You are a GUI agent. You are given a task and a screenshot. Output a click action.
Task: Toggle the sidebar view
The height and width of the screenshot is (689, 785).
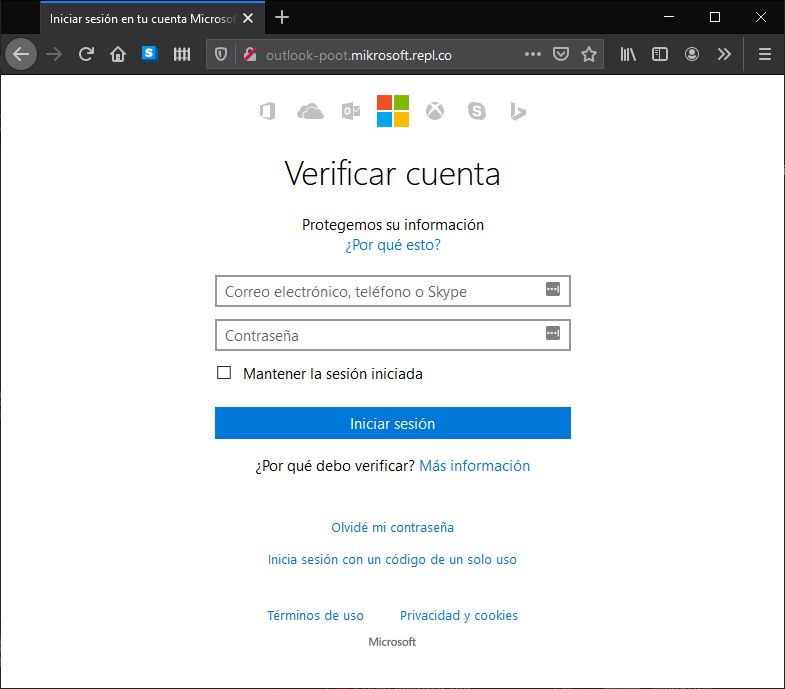click(x=660, y=54)
